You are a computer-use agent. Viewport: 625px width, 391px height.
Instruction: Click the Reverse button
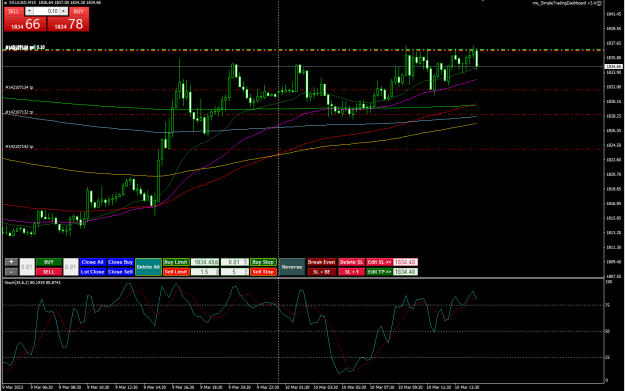click(292, 267)
